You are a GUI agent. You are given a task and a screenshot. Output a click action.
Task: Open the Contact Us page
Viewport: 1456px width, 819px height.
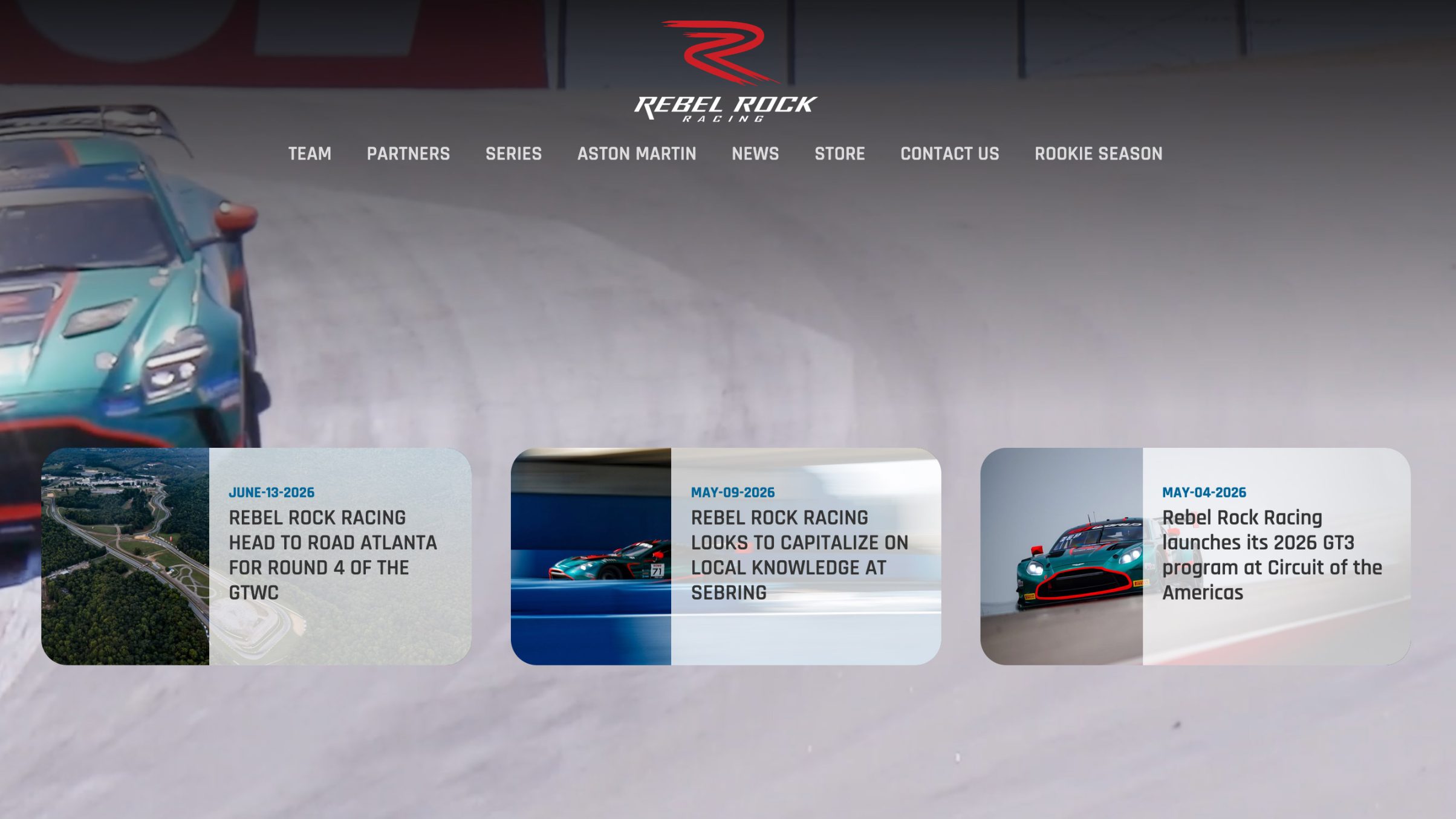(949, 154)
